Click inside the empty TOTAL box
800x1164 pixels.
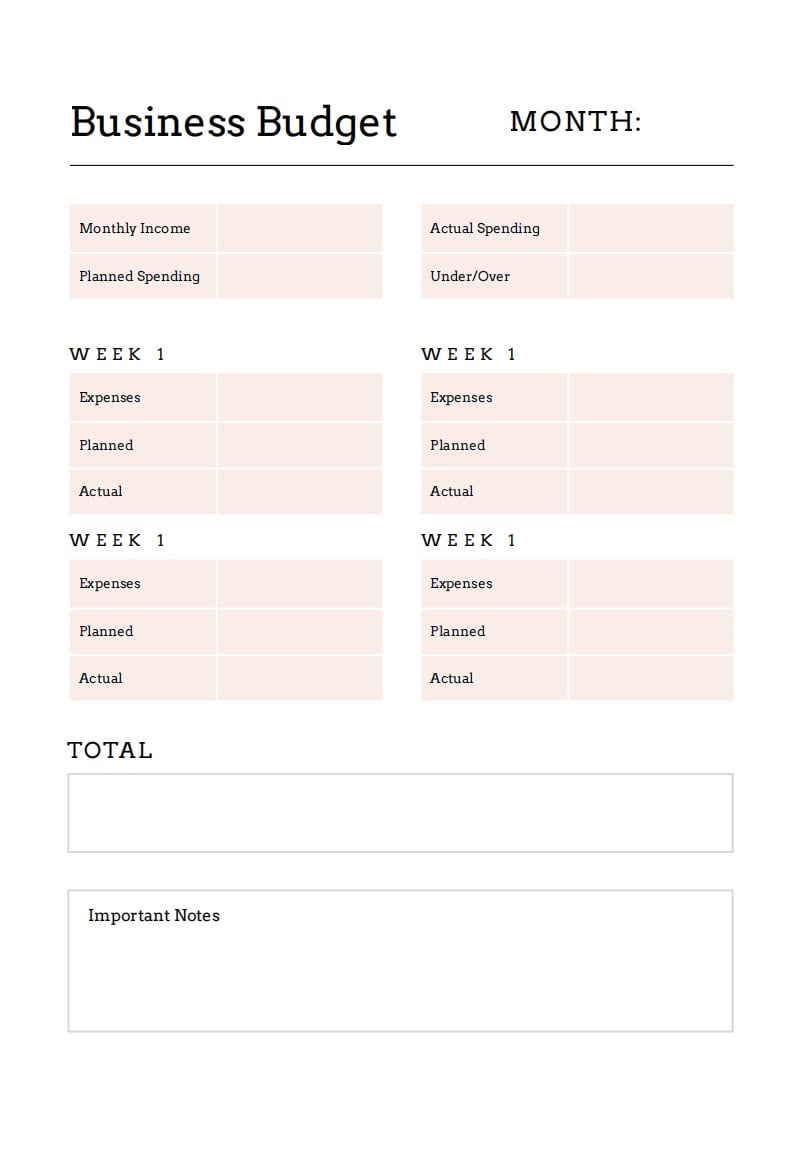pos(400,812)
